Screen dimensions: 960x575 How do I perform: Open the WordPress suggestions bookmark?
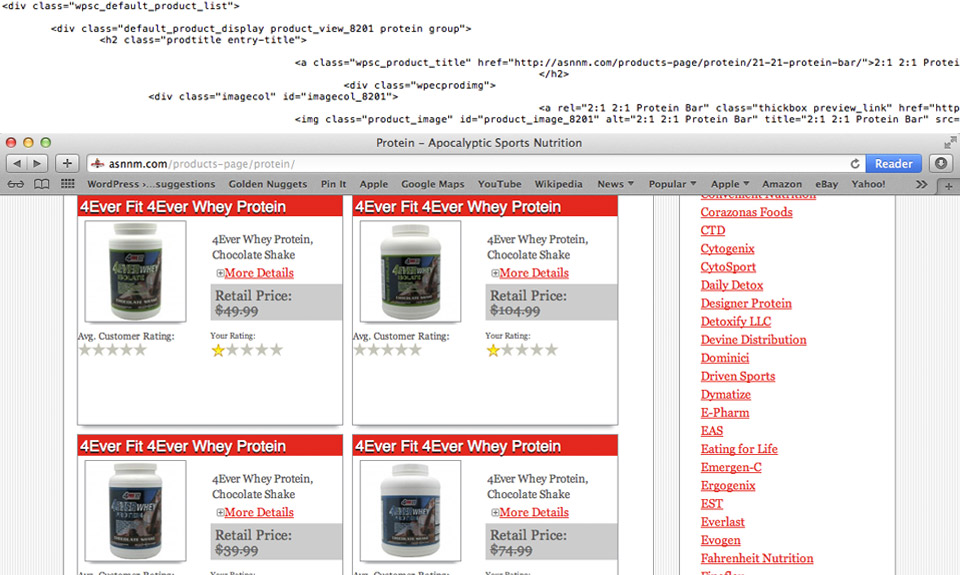[x=151, y=184]
